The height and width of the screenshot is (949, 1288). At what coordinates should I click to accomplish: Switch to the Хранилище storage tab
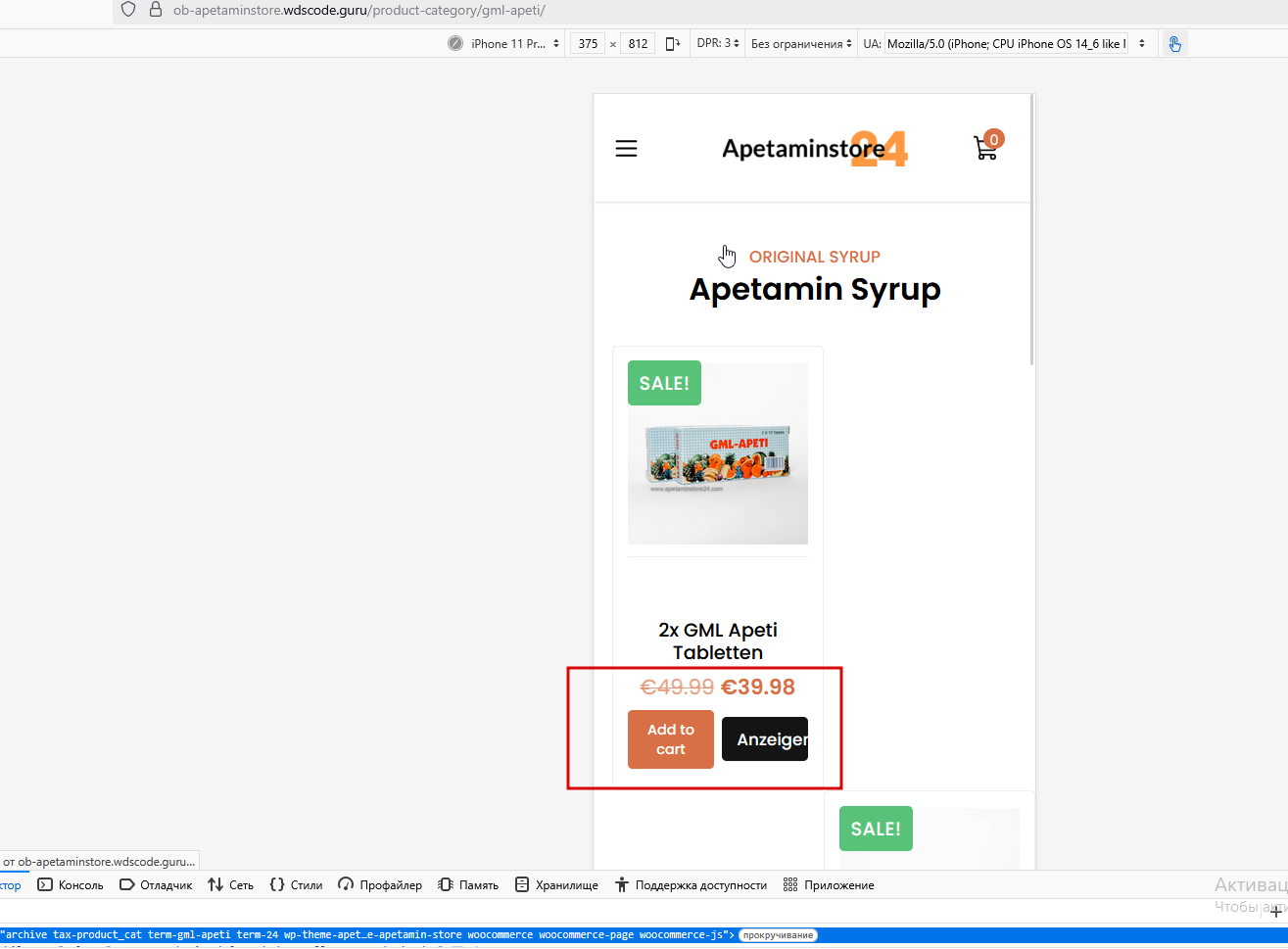tap(556, 884)
